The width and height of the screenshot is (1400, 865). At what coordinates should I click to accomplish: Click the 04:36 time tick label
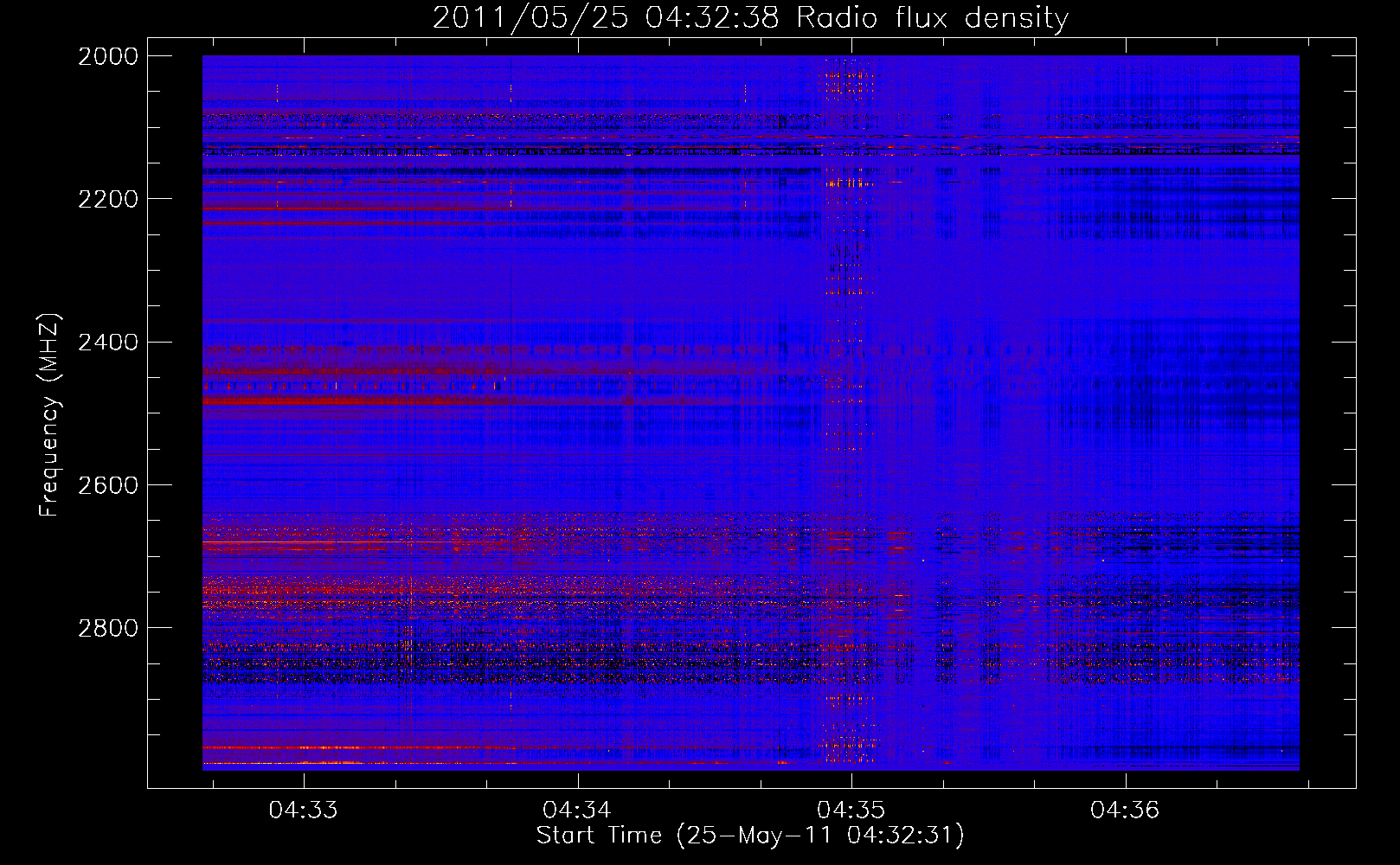tap(1125, 811)
